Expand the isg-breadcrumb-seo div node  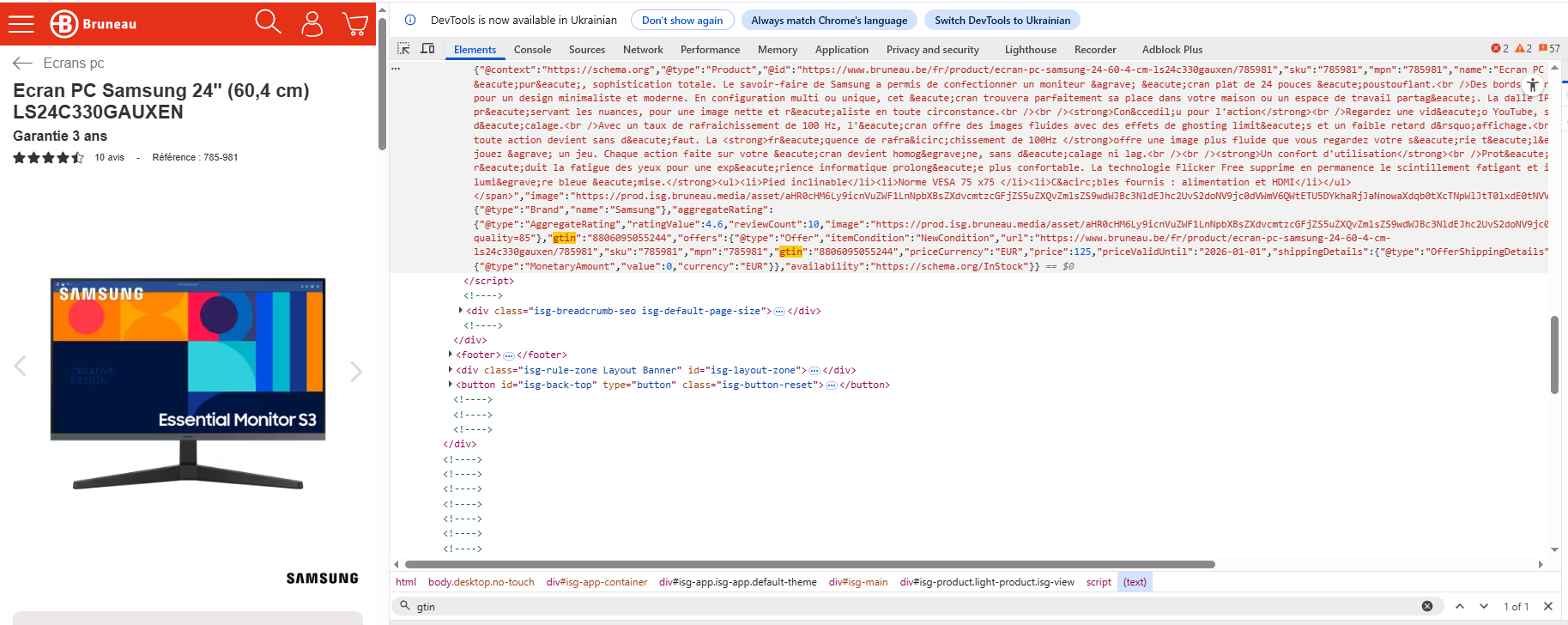pos(461,311)
